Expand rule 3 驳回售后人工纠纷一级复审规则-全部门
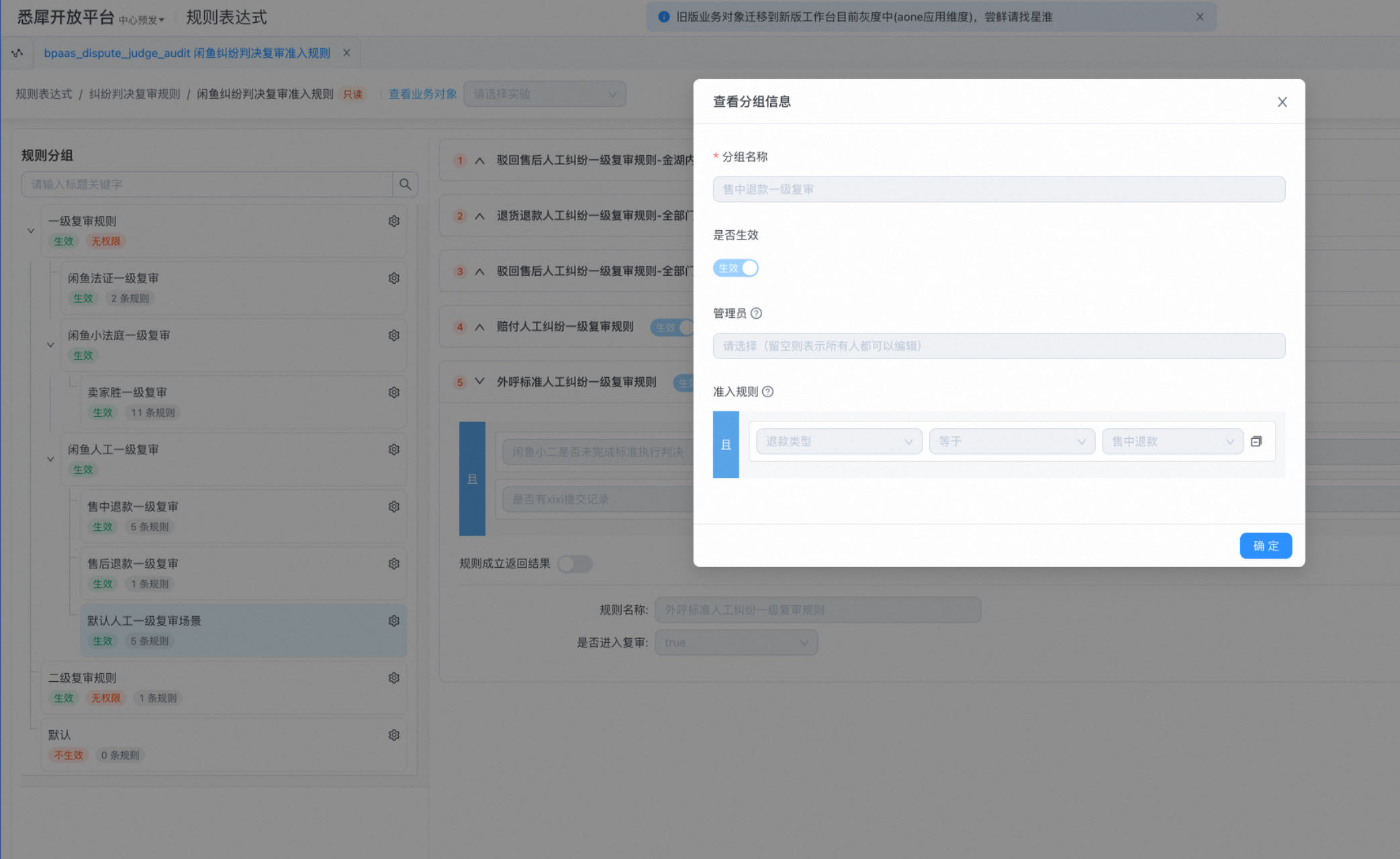The height and width of the screenshot is (859, 1400). tap(479, 272)
